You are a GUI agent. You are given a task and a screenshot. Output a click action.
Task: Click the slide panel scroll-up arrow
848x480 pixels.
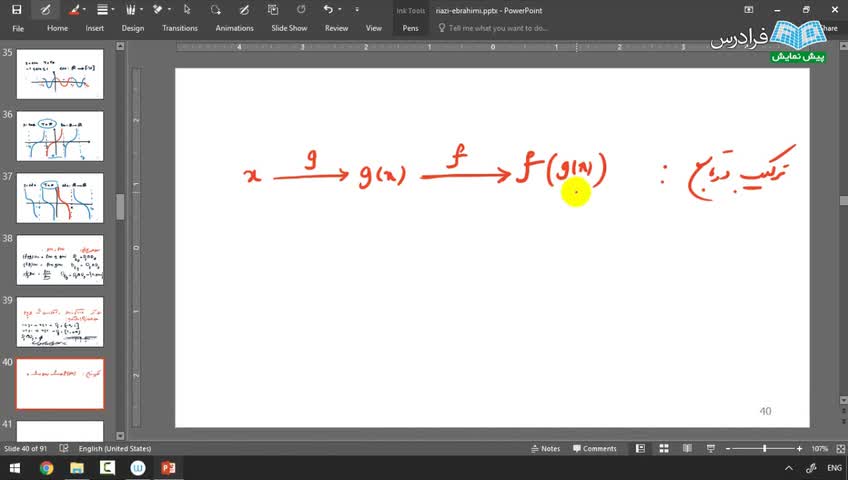click(120, 46)
